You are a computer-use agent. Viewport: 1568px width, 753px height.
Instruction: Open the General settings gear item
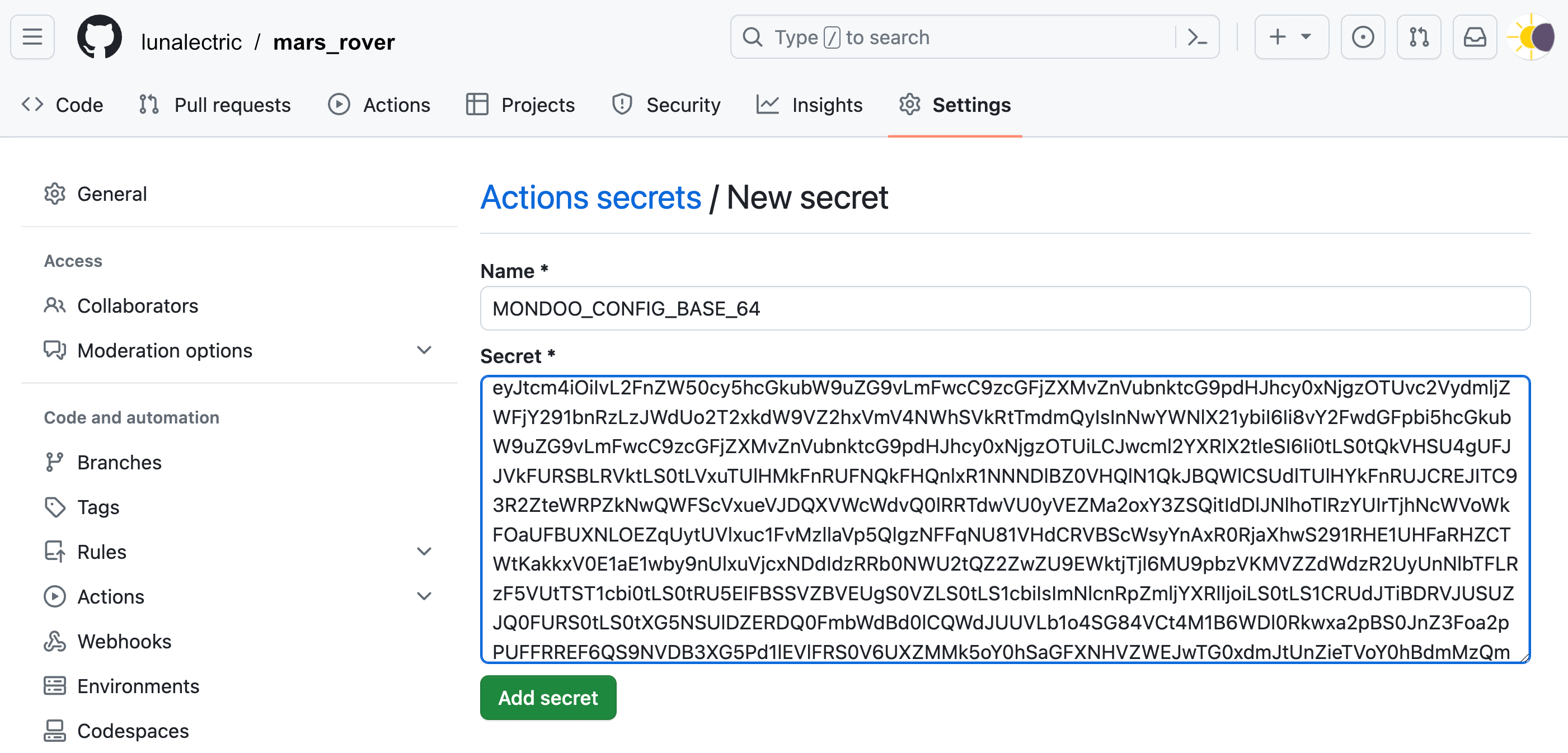(112, 194)
